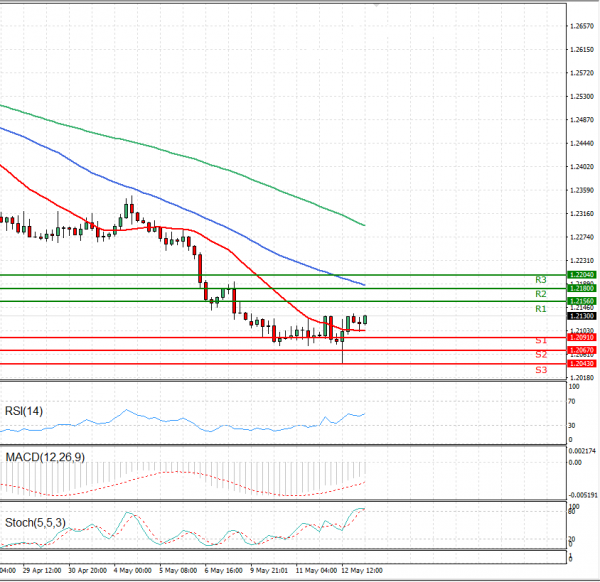Click the RSI scale value 30
Screen dimensions: 600x582
coord(572,425)
